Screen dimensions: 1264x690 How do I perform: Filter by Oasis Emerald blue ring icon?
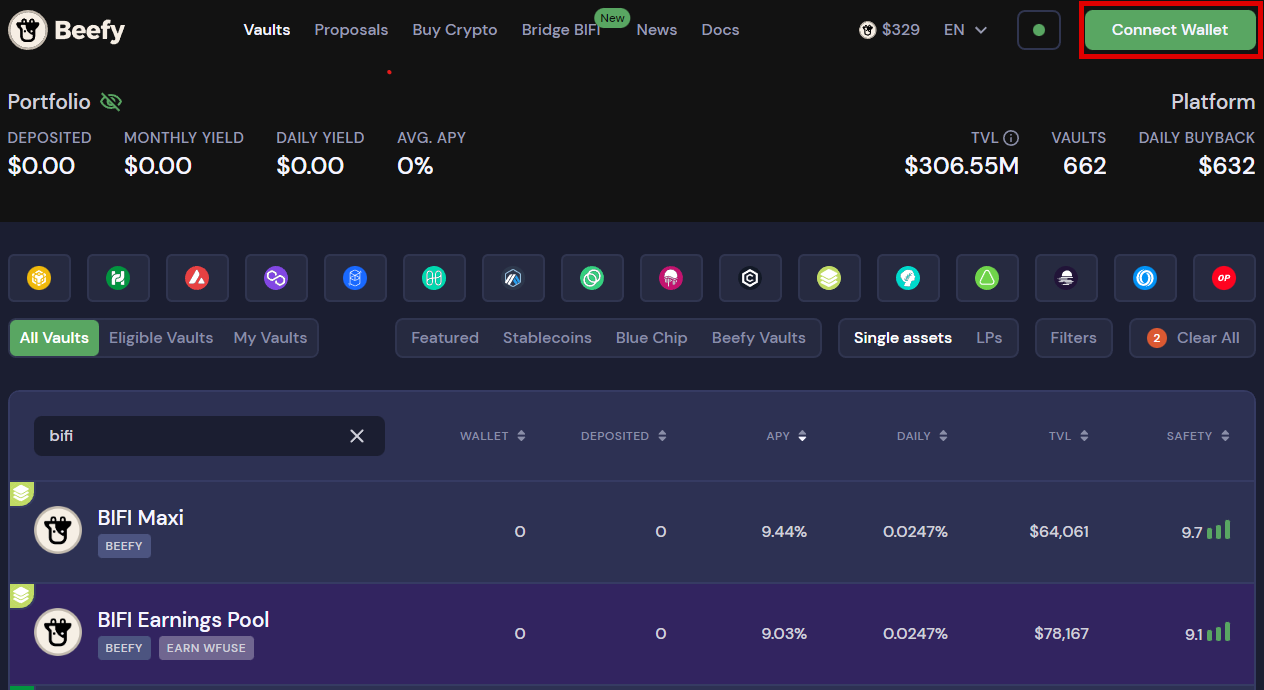(1145, 278)
